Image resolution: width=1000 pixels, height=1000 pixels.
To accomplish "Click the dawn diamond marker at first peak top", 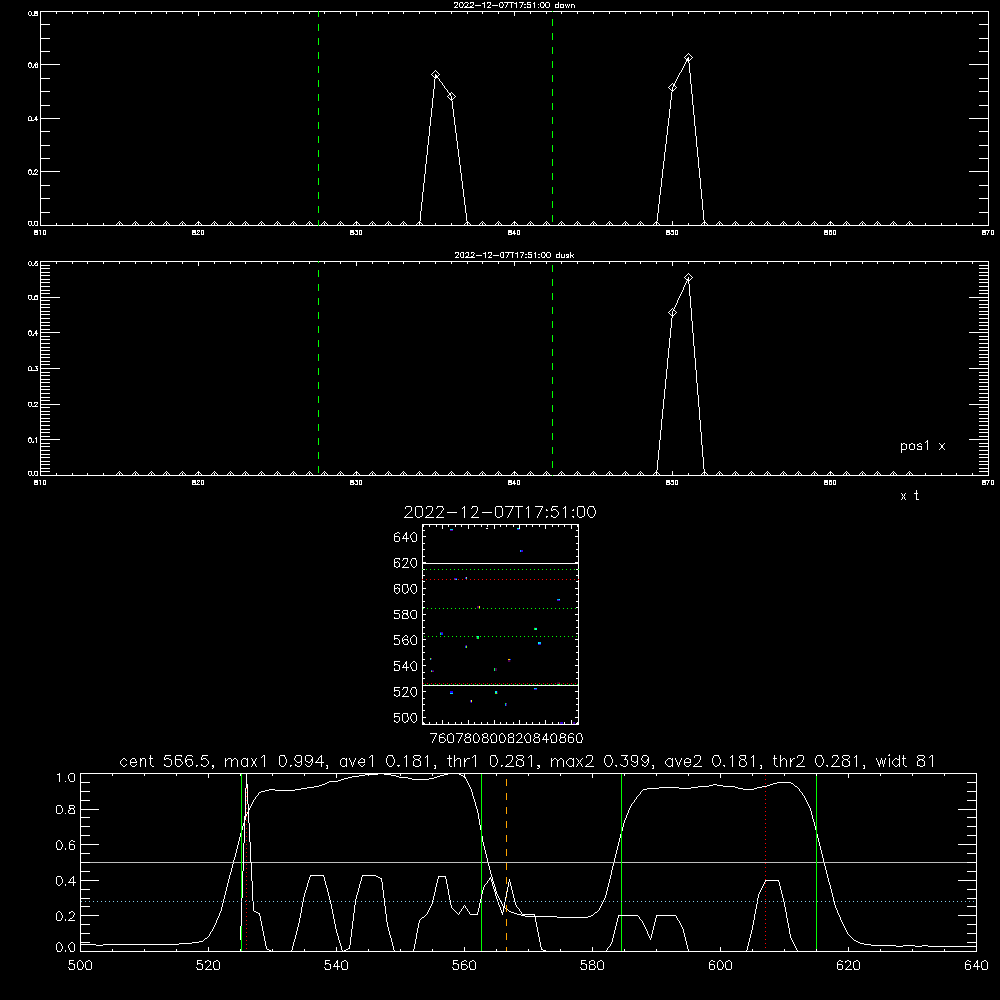I will [x=436, y=75].
